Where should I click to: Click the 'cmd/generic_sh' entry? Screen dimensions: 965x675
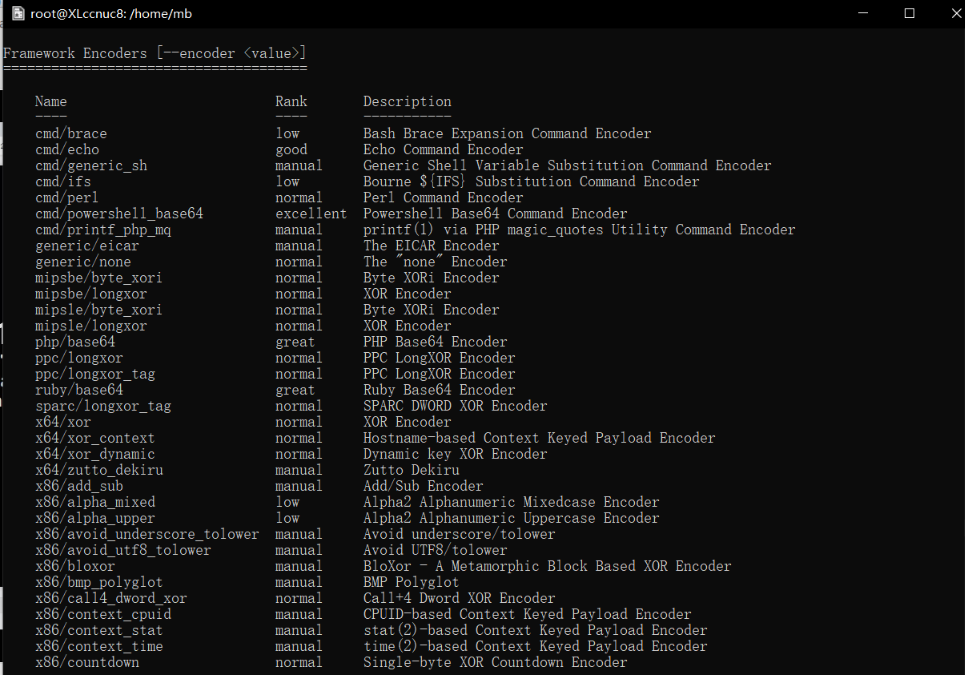pos(91,166)
